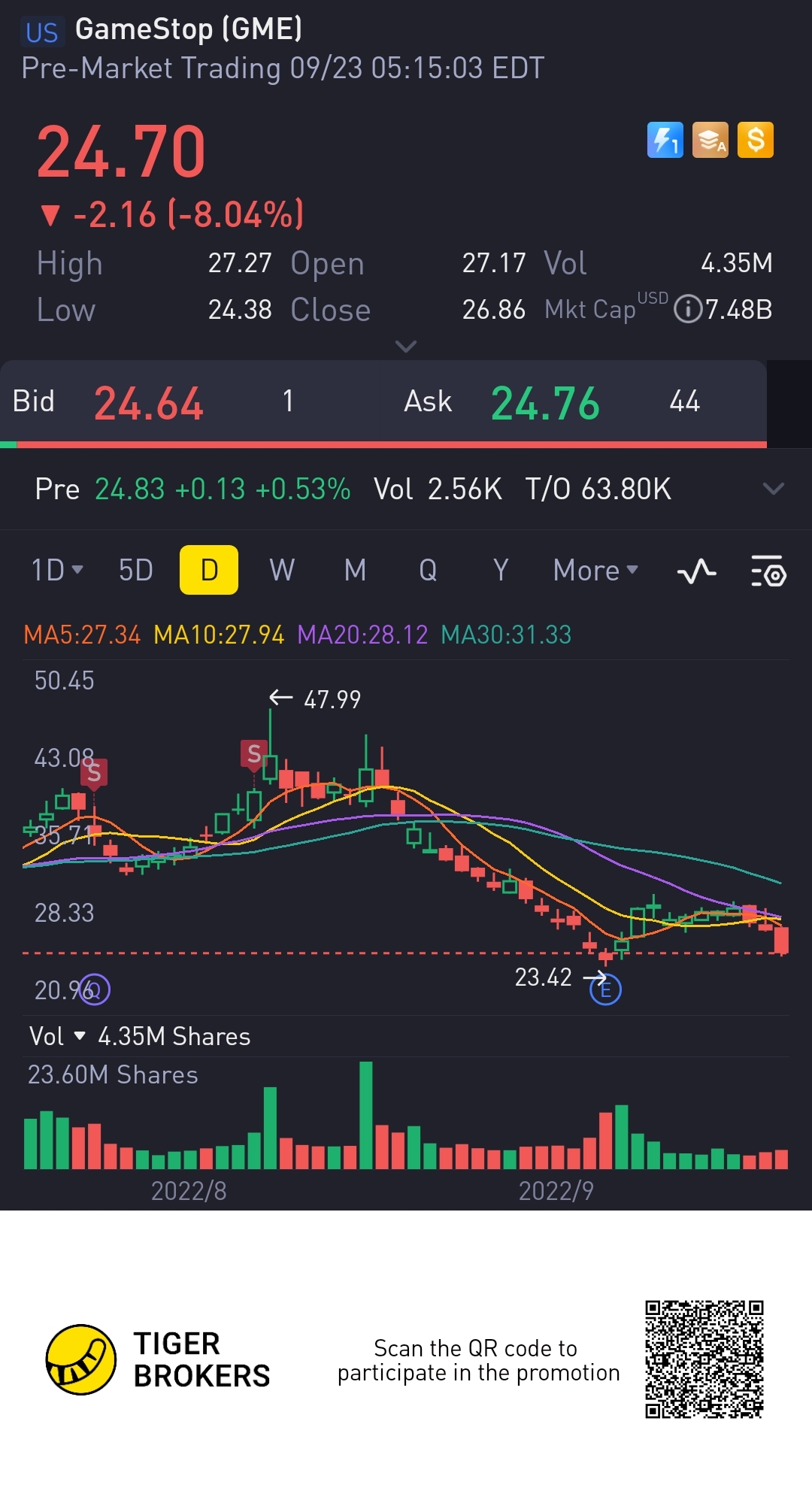
Task: Tap the MA30:31.33 indicator label
Action: pos(506,635)
